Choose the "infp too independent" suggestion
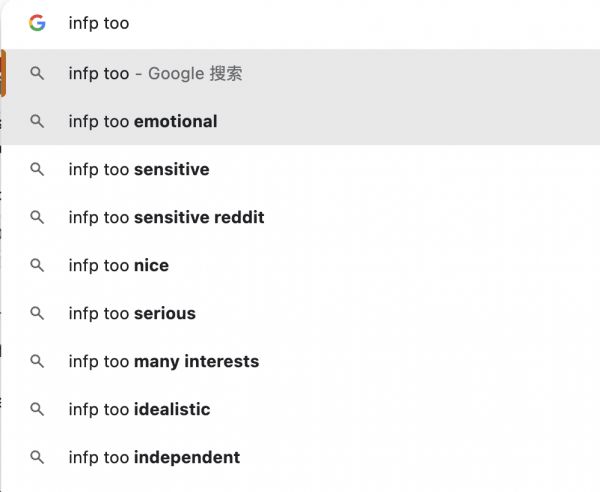Viewport: 600px width, 492px height. (154, 457)
